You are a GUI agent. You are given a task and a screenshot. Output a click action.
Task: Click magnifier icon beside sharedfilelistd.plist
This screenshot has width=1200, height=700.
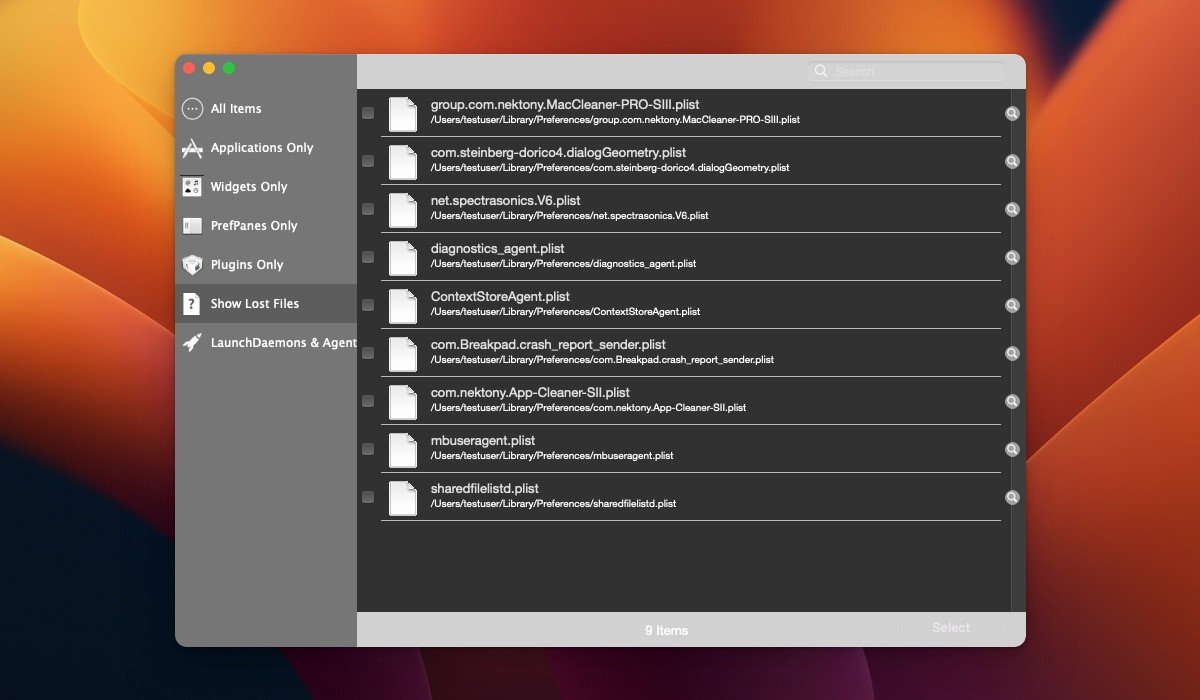click(1012, 497)
